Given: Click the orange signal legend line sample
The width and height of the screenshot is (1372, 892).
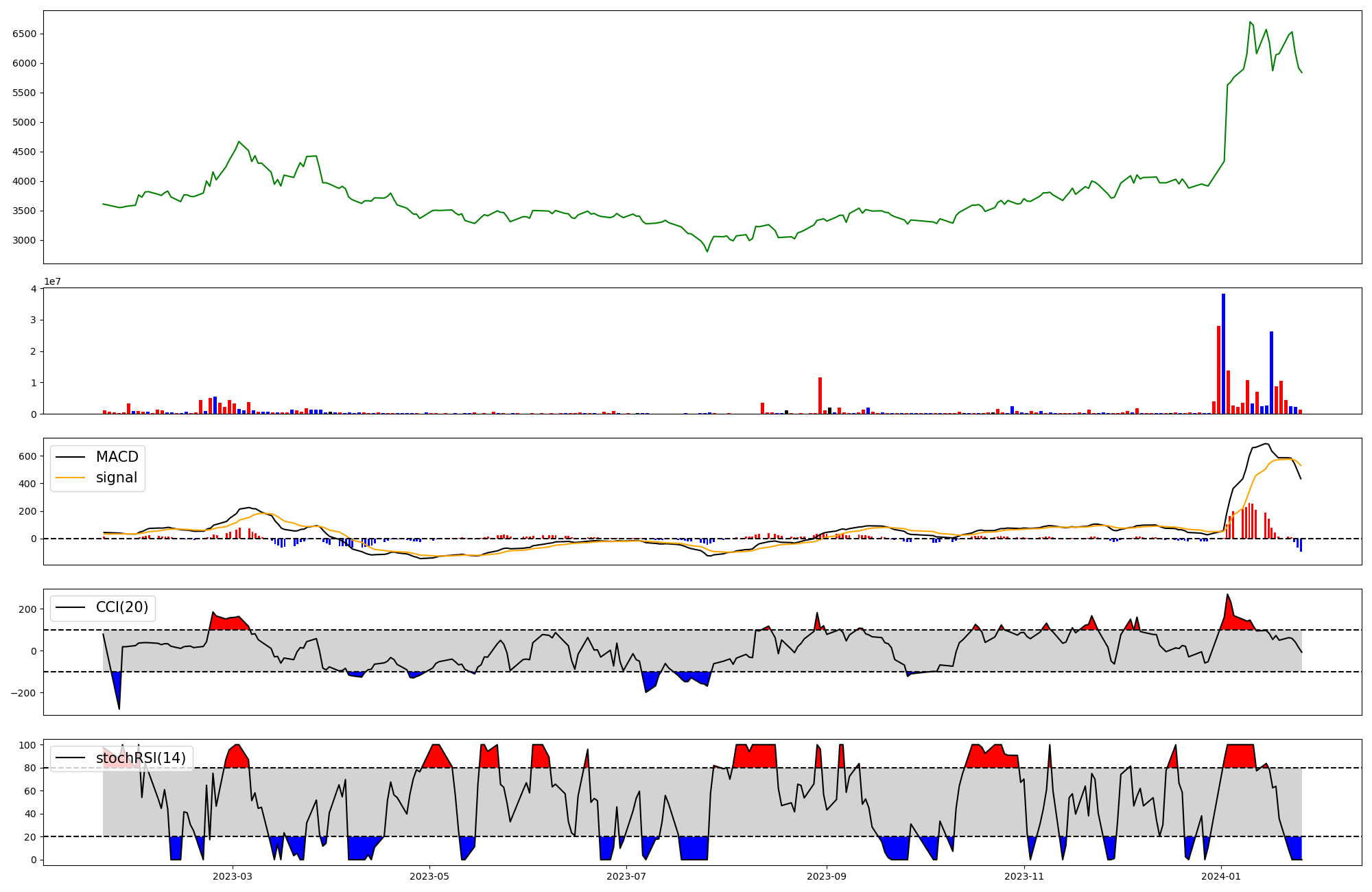Looking at the screenshot, I should click(70, 478).
